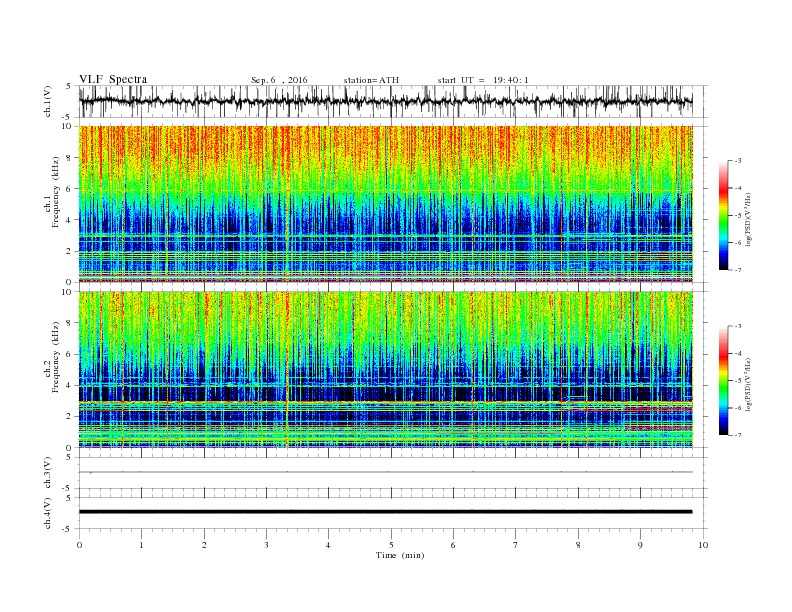
Task: Click time axis tick label "1"
Action: [141, 545]
